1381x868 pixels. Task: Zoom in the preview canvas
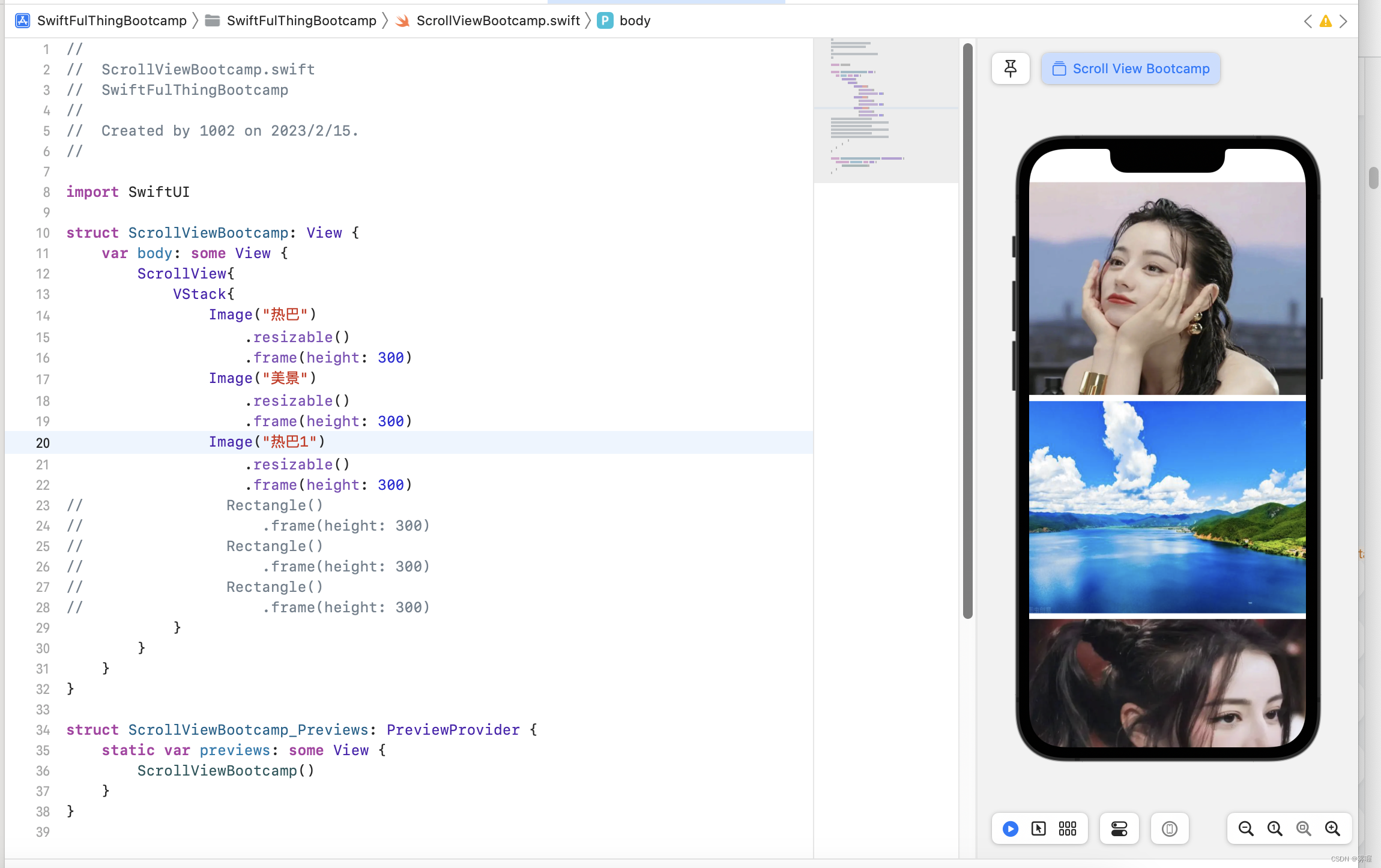coord(1332,829)
